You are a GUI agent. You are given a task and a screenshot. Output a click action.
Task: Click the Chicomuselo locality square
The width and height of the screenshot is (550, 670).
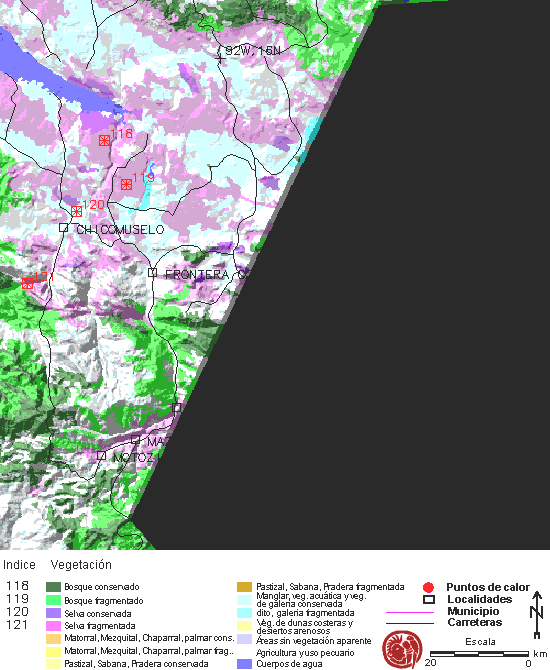click(x=63, y=227)
